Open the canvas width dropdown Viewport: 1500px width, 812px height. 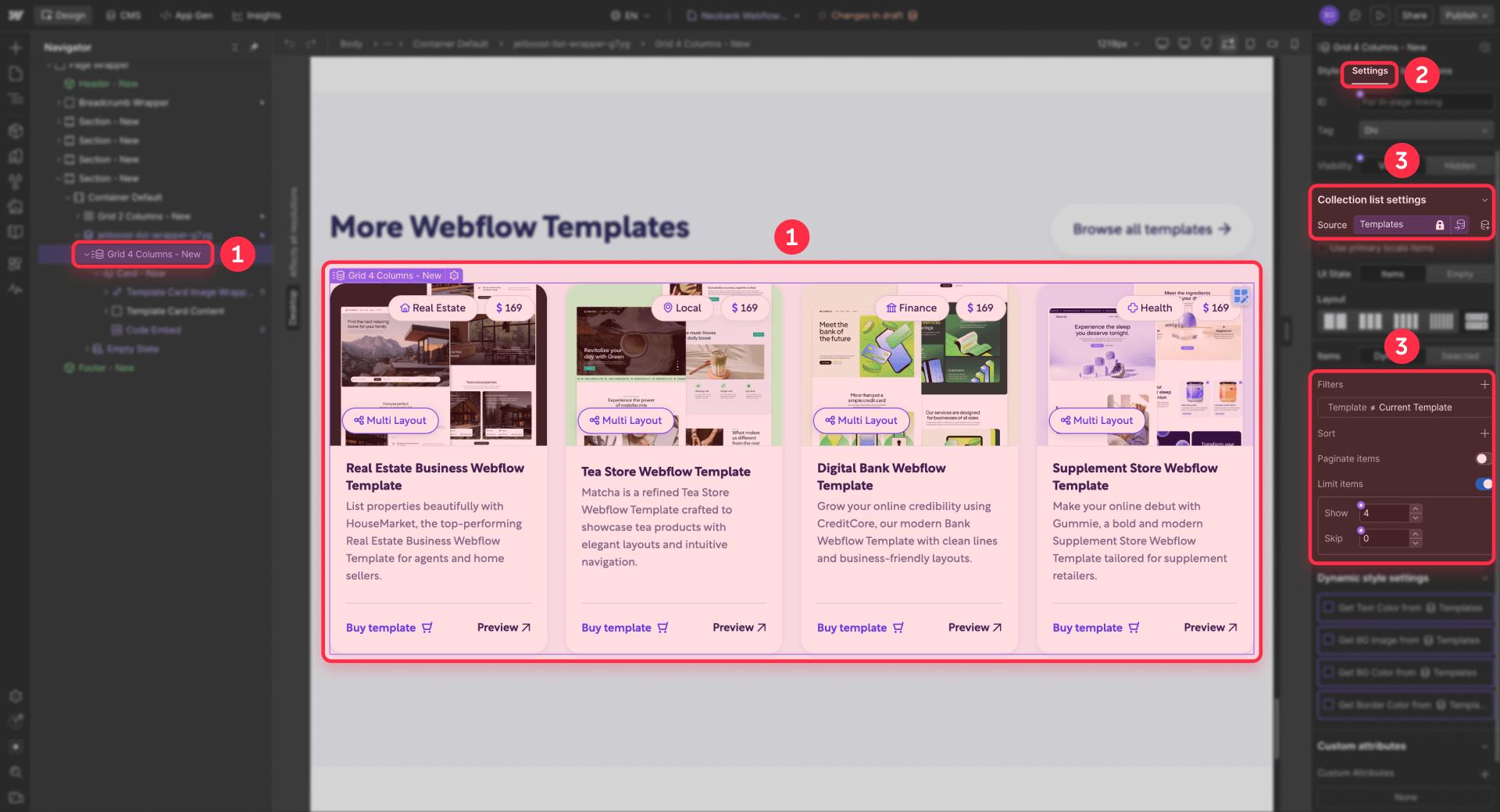(x=1118, y=44)
